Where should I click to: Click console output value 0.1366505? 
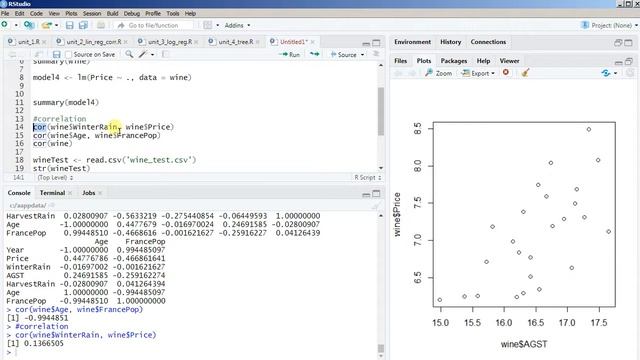click(x=44, y=343)
